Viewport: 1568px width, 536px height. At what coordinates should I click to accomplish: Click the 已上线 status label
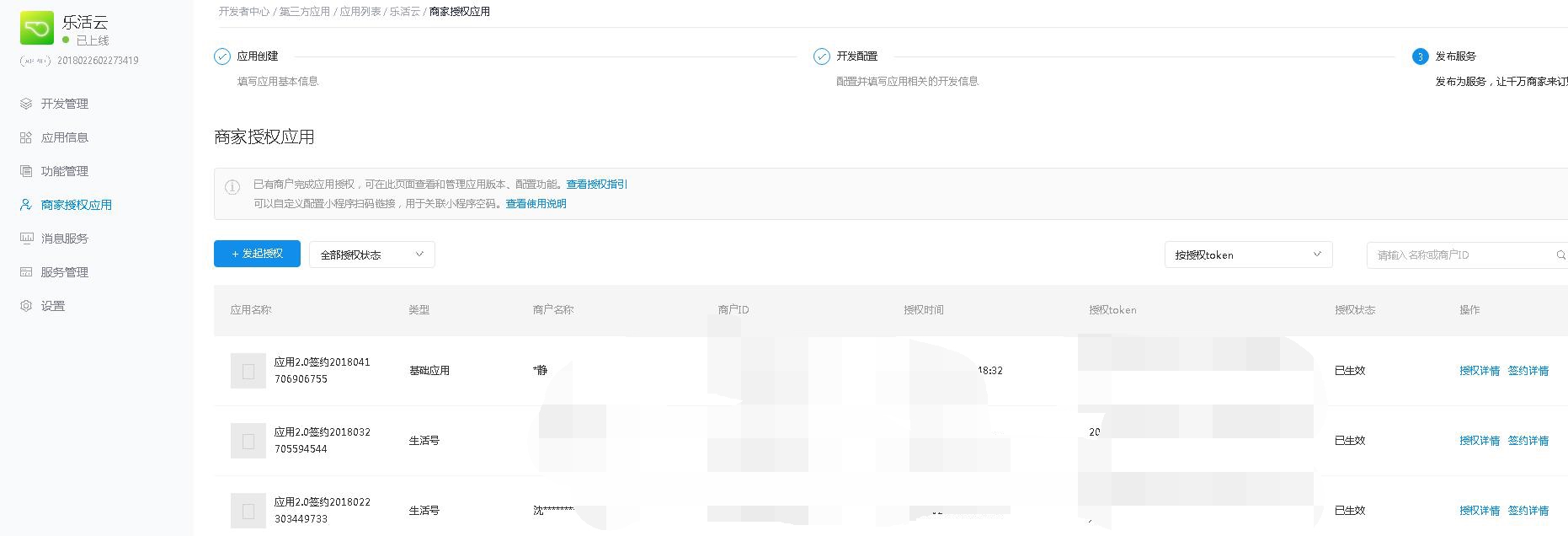[93, 40]
